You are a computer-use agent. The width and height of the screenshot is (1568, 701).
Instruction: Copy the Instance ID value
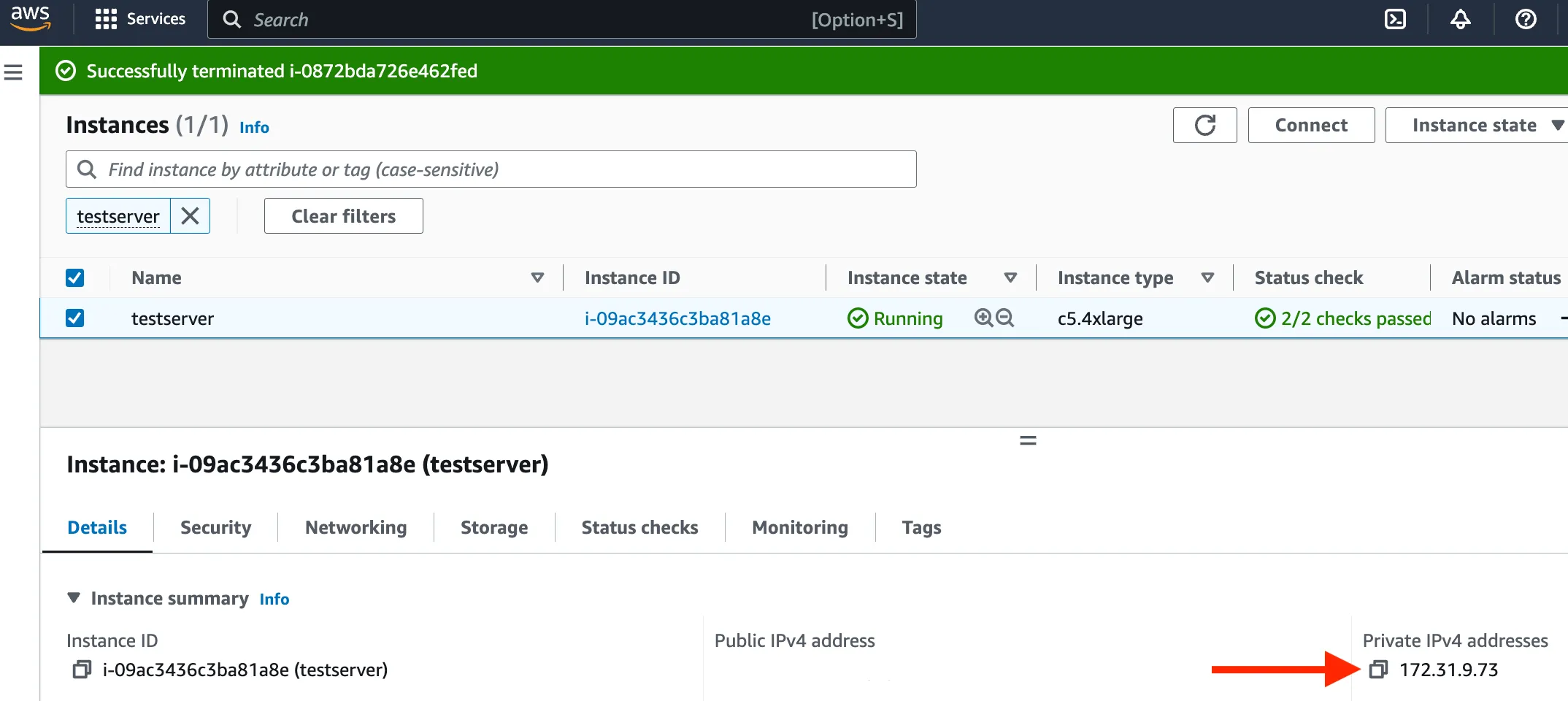click(82, 669)
